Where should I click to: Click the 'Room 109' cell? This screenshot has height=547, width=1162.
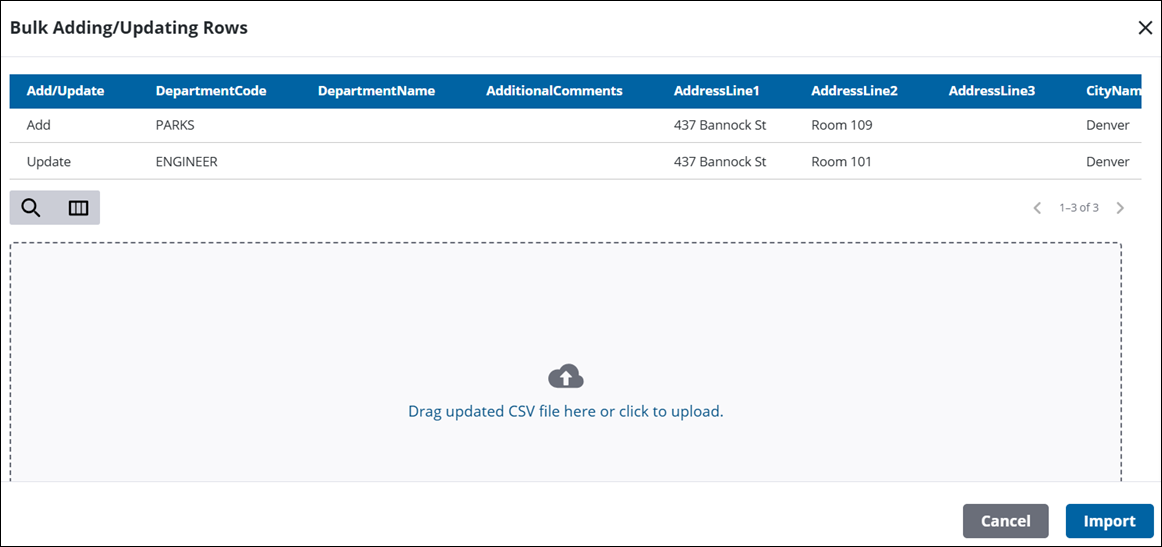click(x=842, y=125)
